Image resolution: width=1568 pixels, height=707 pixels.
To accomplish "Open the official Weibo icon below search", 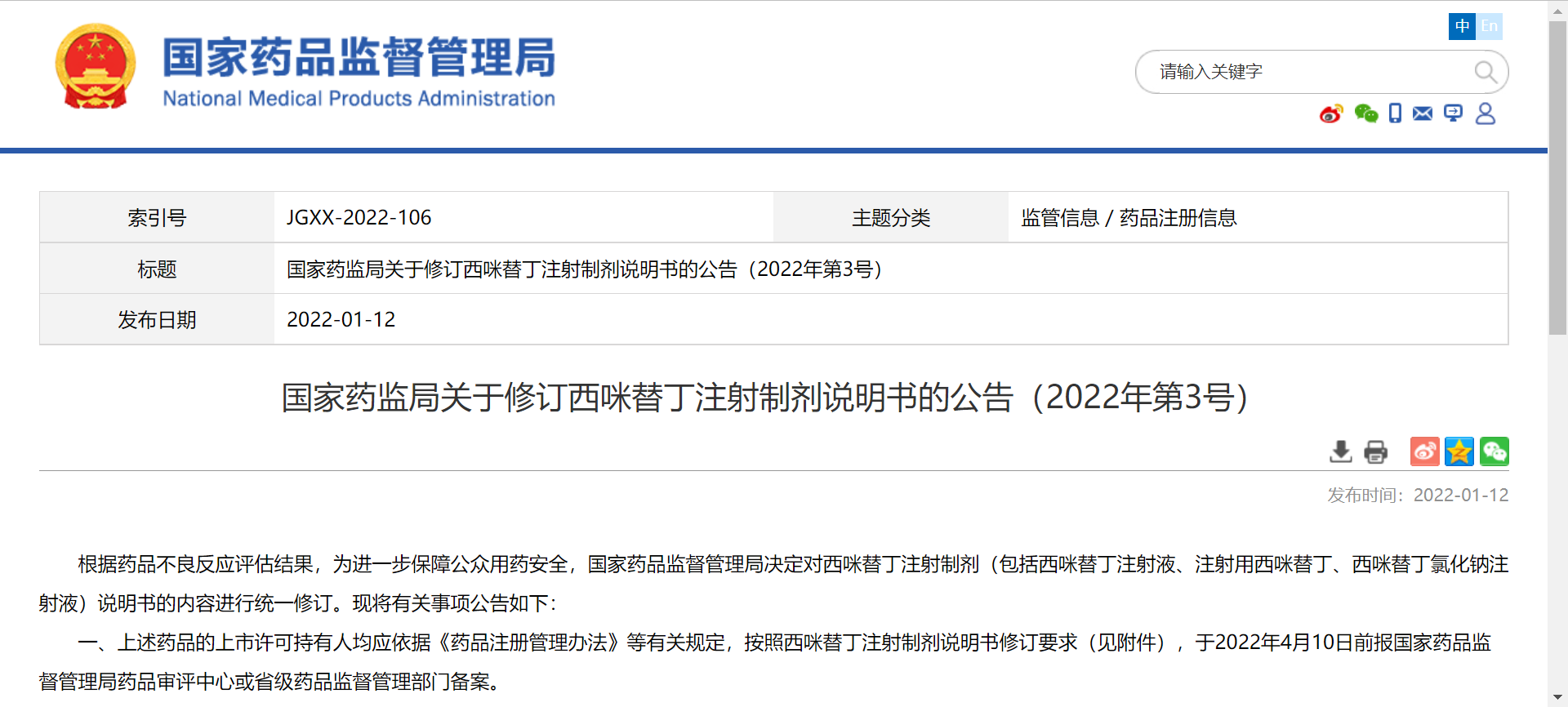I will [1331, 113].
